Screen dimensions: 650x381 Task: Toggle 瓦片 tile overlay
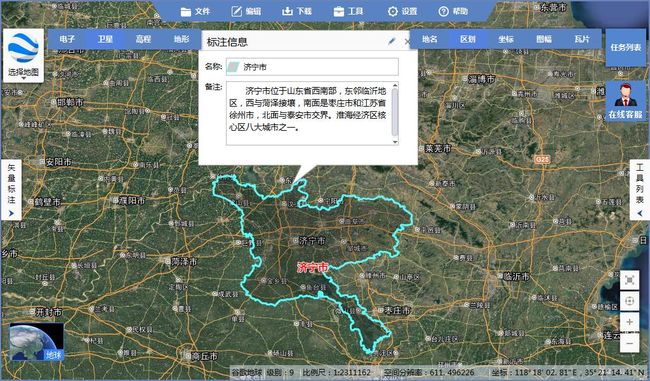click(x=582, y=39)
